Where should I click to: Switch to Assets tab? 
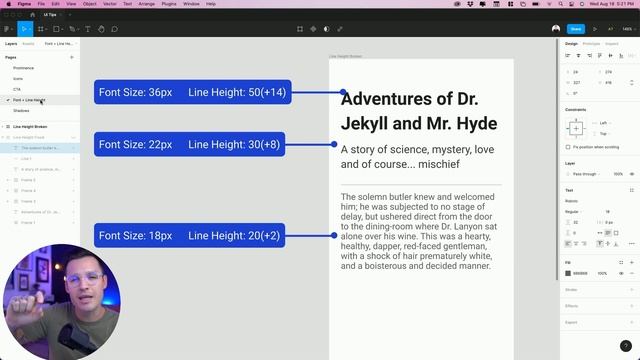point(28,44)
